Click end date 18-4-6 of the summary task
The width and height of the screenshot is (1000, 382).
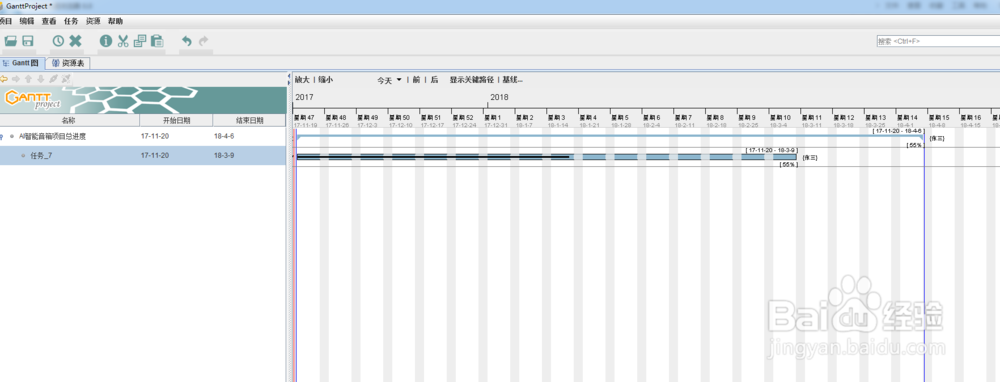(x=224, y=136)
